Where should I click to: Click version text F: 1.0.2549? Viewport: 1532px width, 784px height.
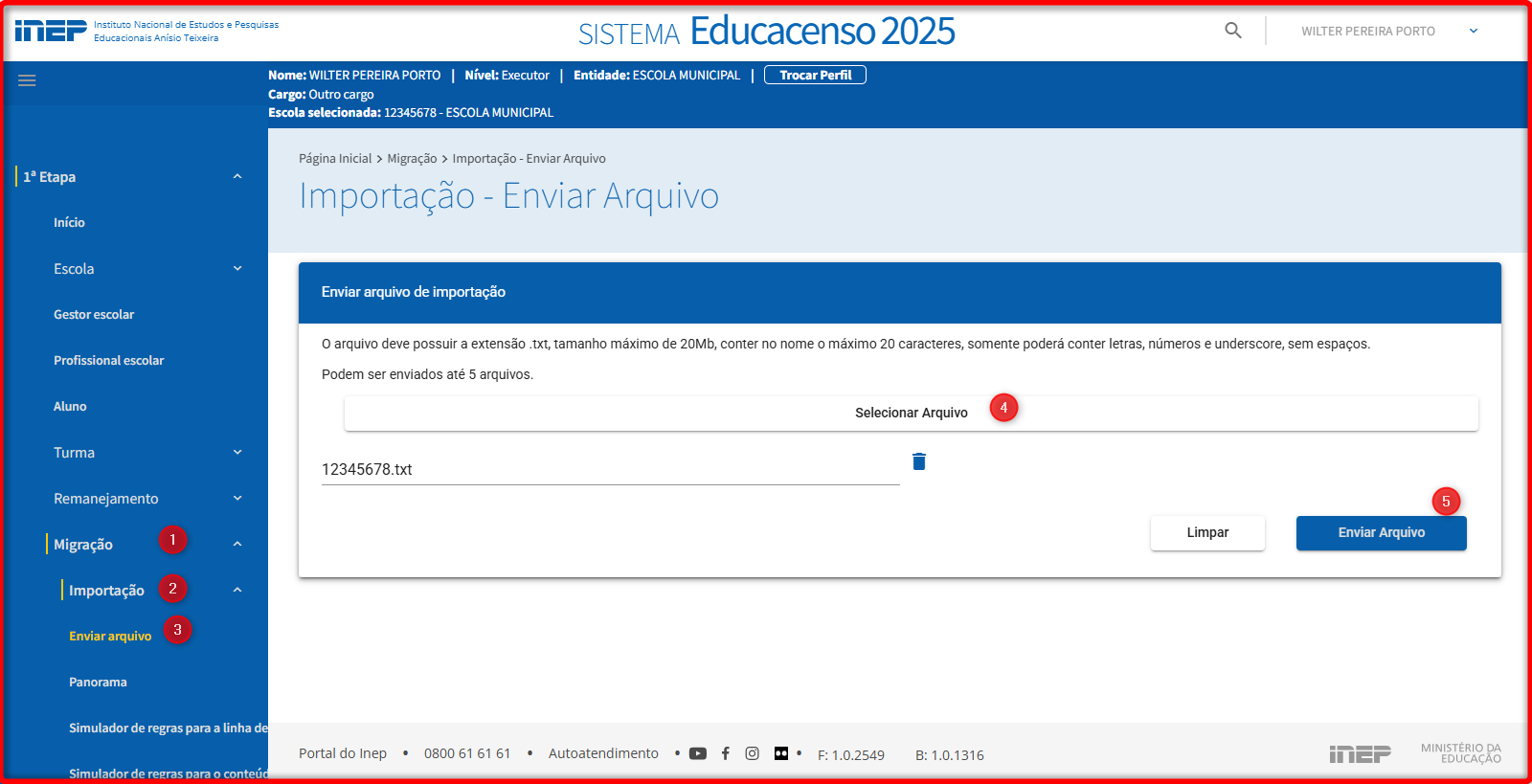pyautogui.click(x=851, y=755)
